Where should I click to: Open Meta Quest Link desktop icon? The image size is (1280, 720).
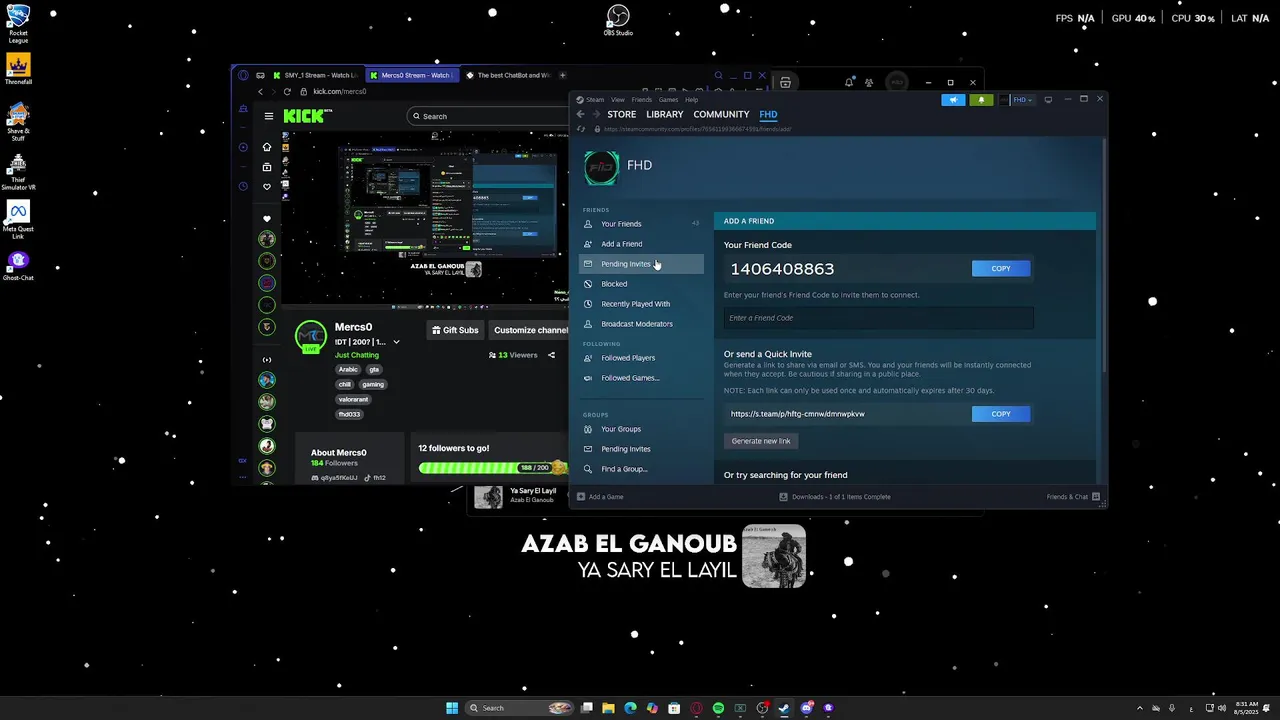point(18,220)
